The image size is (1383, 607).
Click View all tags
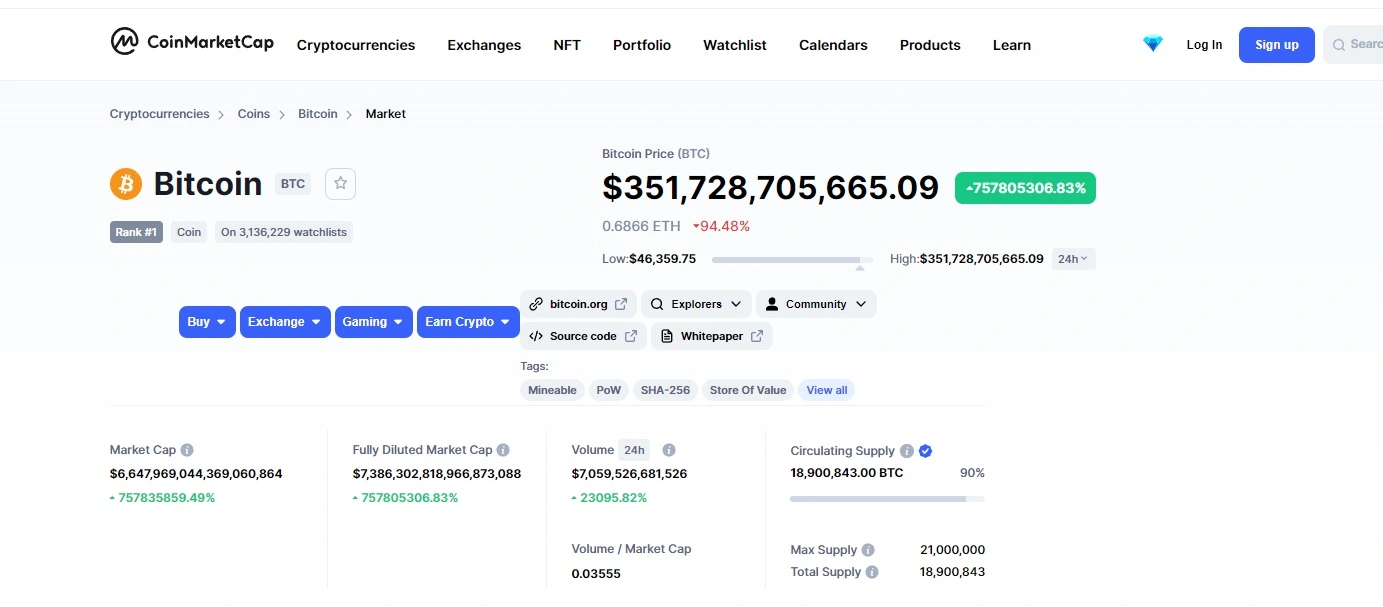827,390
